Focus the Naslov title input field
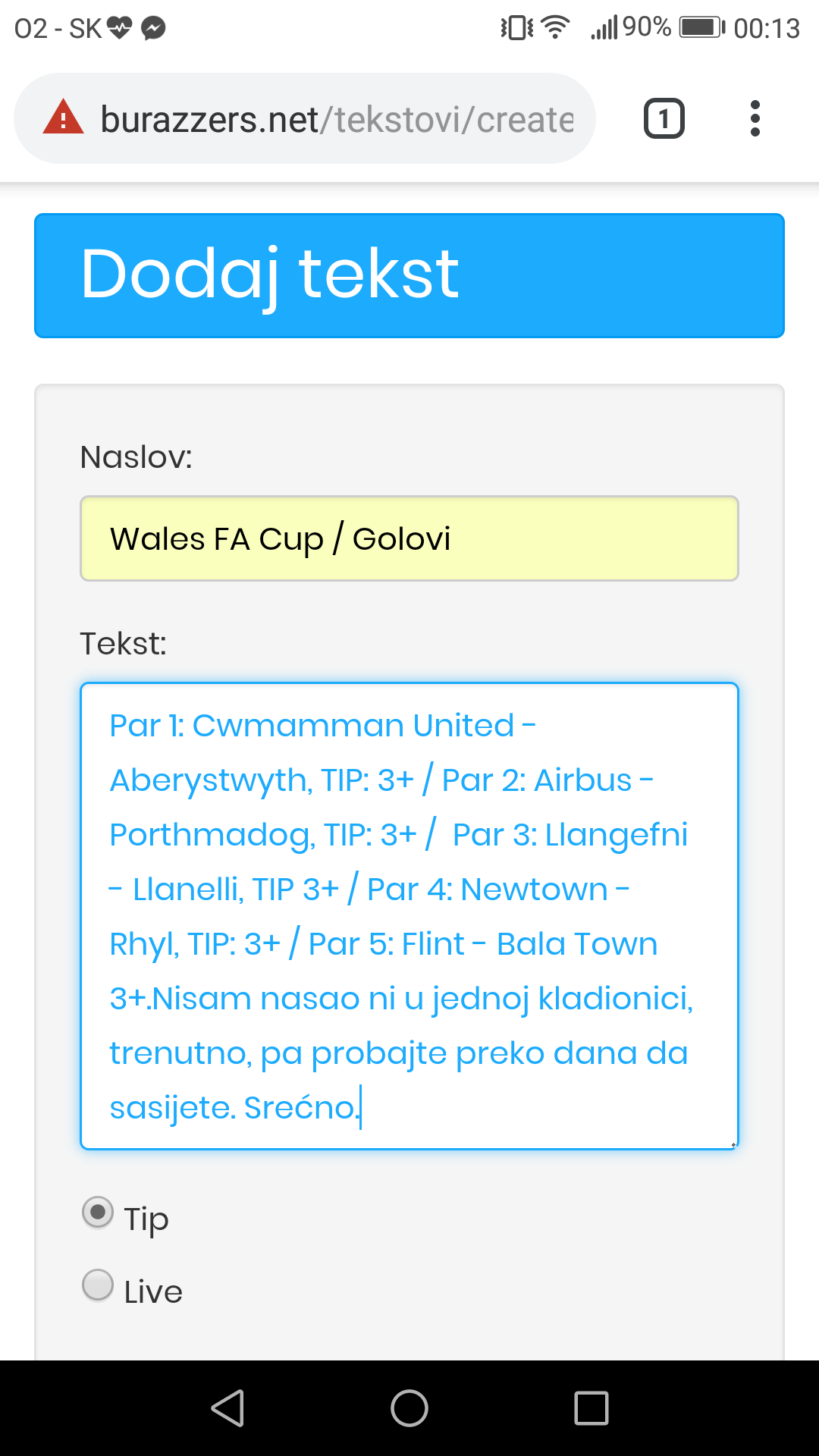Image resolution: width=819 pixels, height=1456 pixels. point(409,538)
